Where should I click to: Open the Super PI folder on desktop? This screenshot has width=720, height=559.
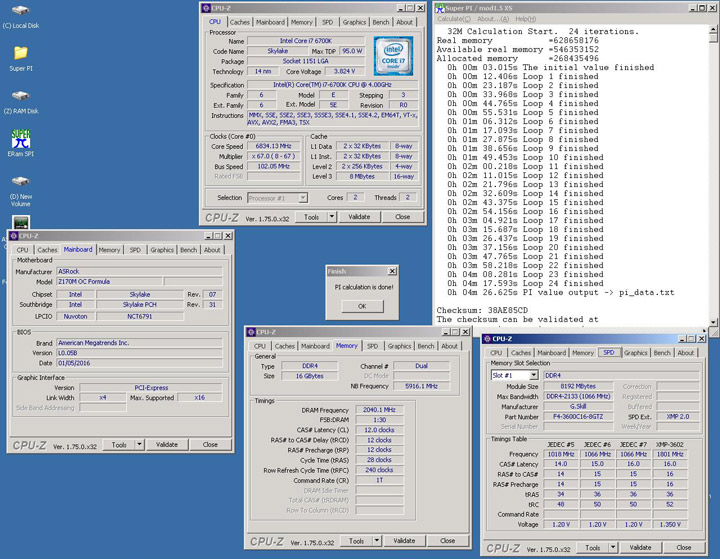pos(20,53)
